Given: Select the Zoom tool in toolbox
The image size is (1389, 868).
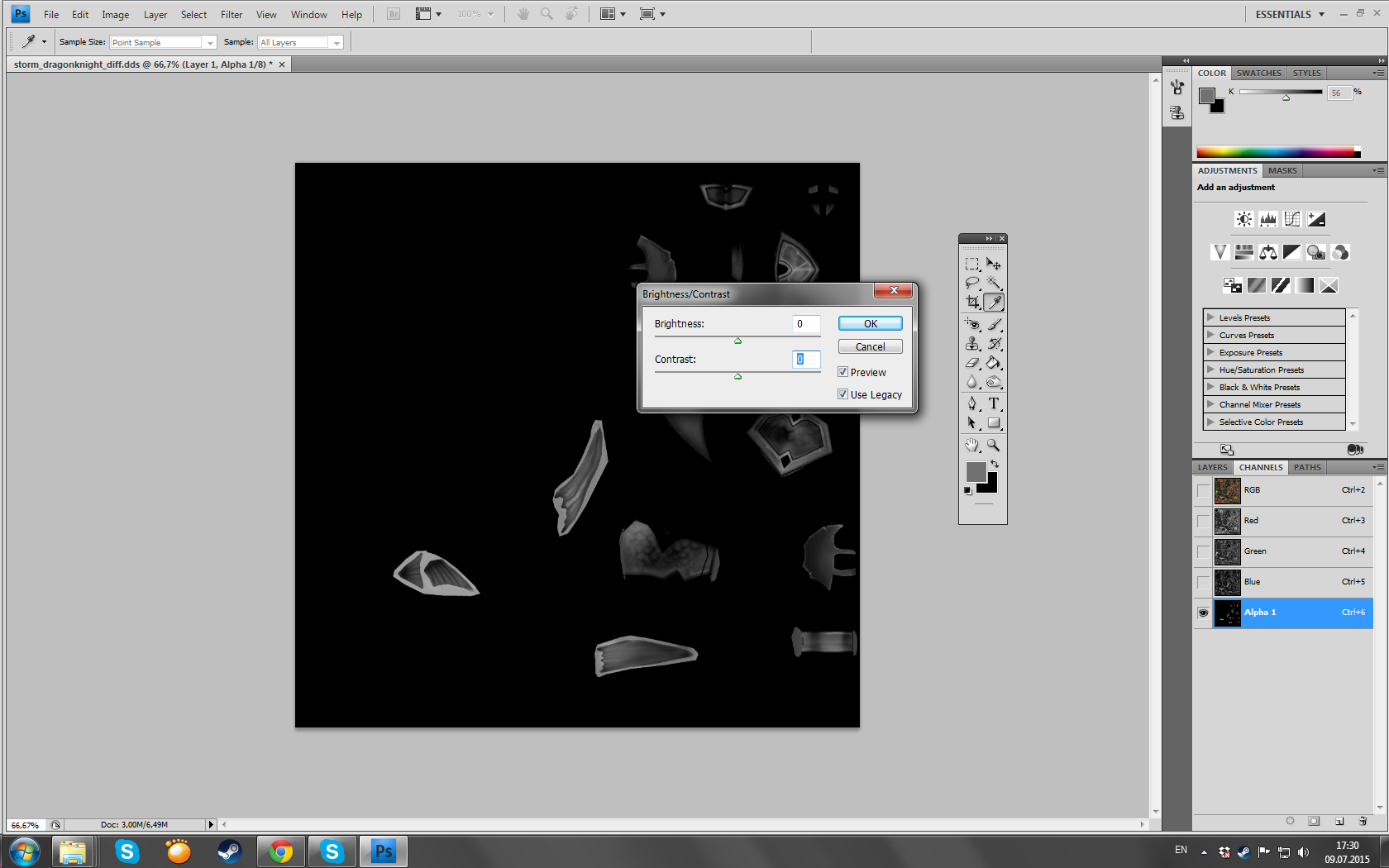Looking at the screenshot, I should click(x=994, y=446).
